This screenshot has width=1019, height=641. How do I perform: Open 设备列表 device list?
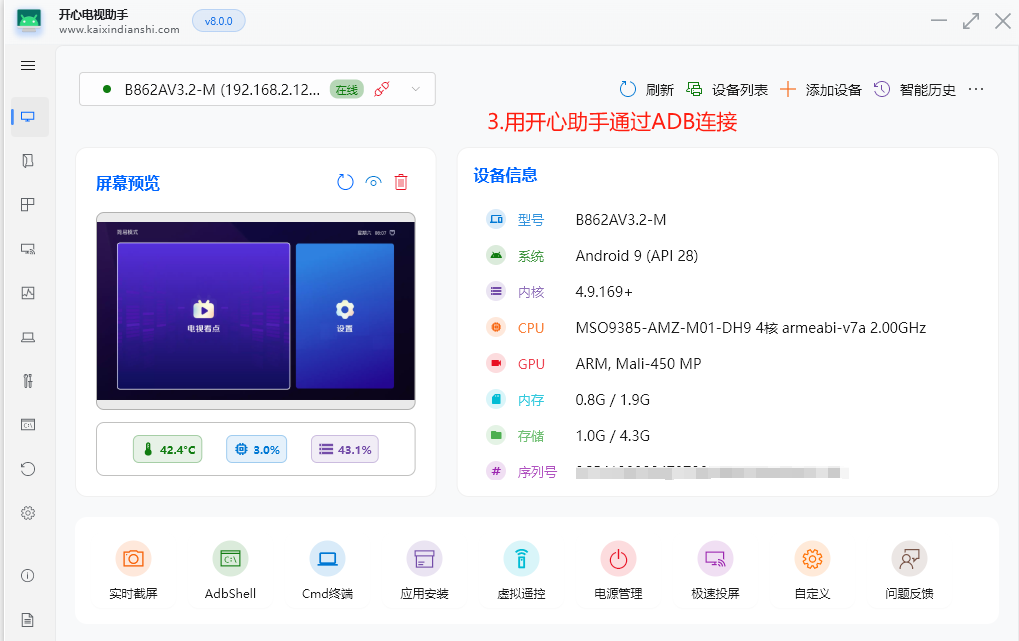coord(727,89)
